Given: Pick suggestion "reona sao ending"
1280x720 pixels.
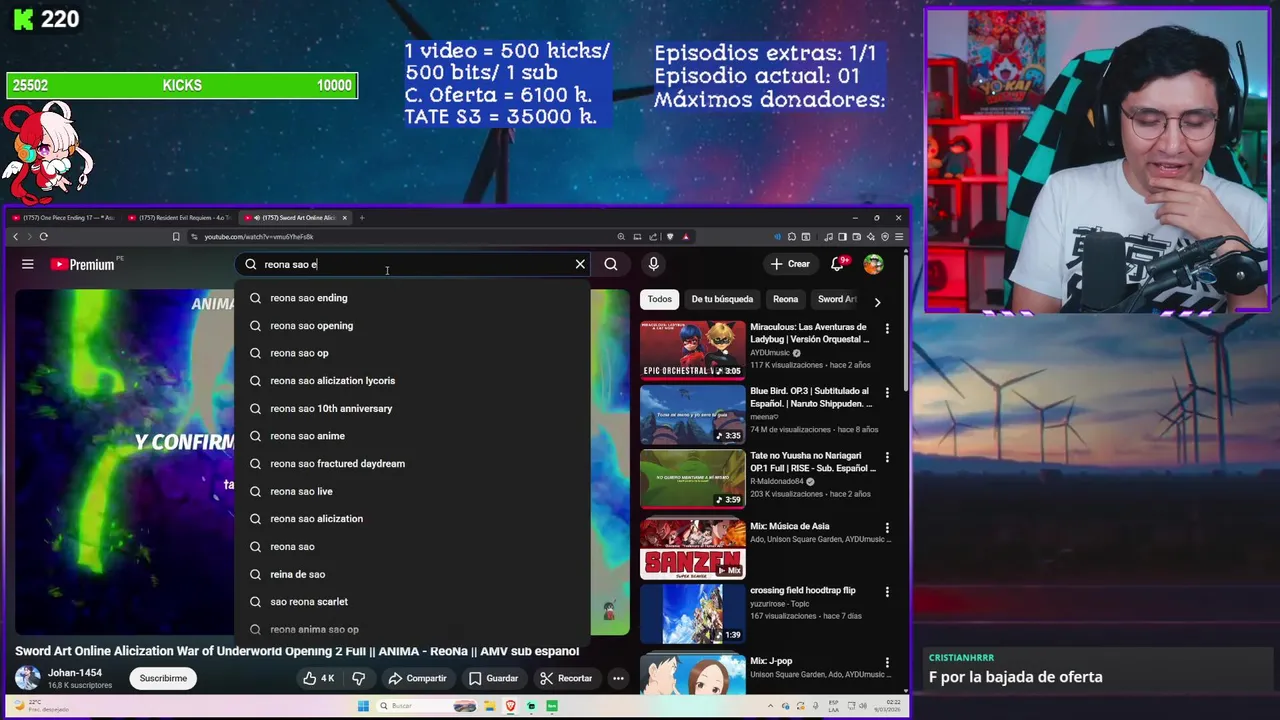Looking at the screenshot, I should [x=412, y=298].
